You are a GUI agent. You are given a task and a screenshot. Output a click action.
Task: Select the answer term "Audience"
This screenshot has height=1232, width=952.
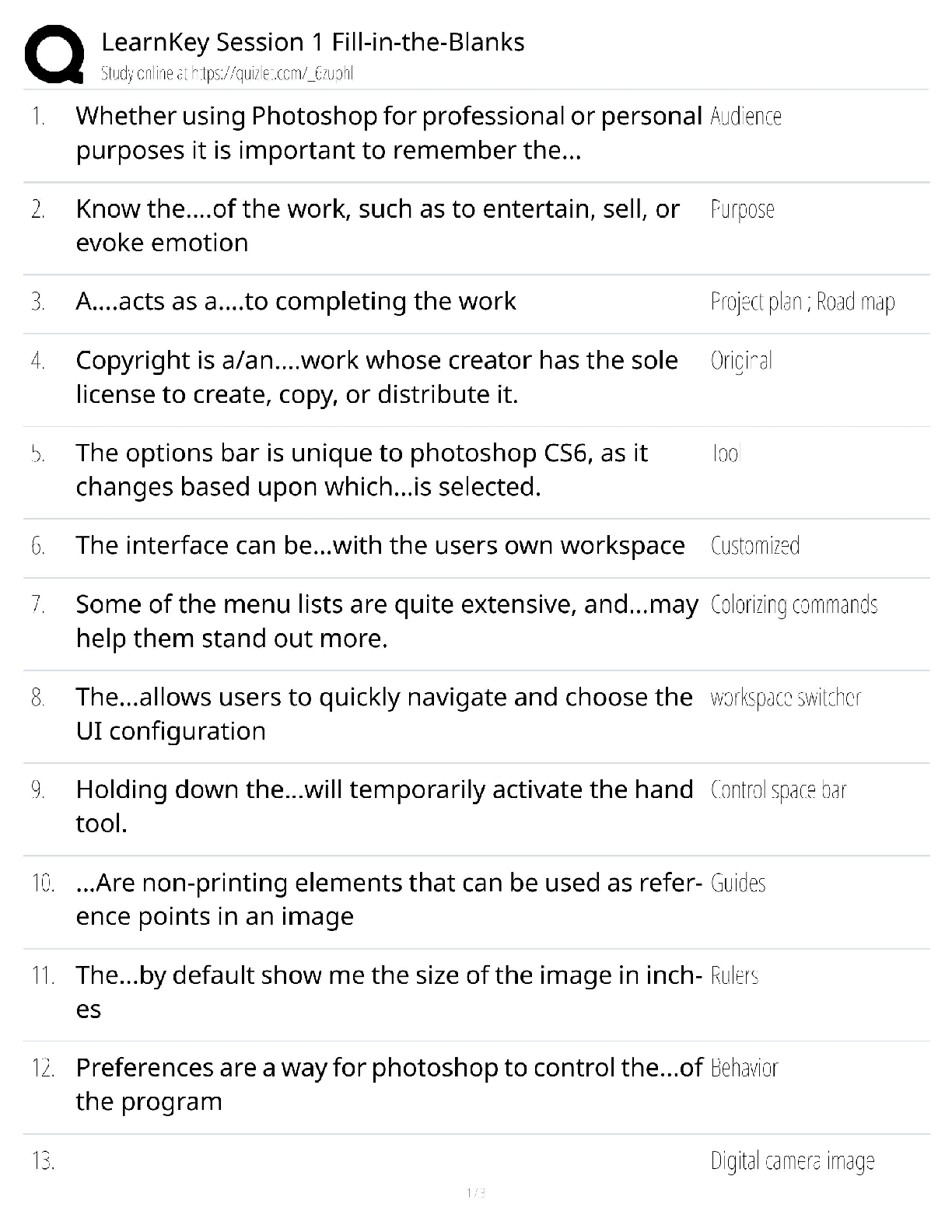pyautogui.click(x=746, y=117)
